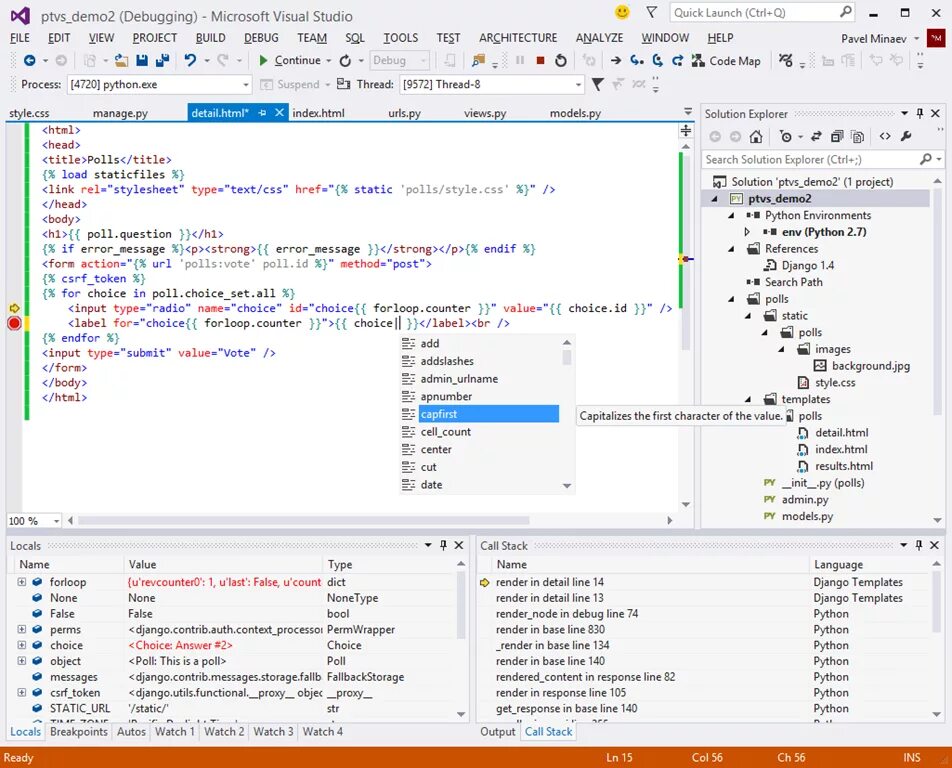Click the Solution Explorer vertical scrollbar down arrow
Image resolution: width=952 pixels, height=768 pixels.
coord(937,520)
